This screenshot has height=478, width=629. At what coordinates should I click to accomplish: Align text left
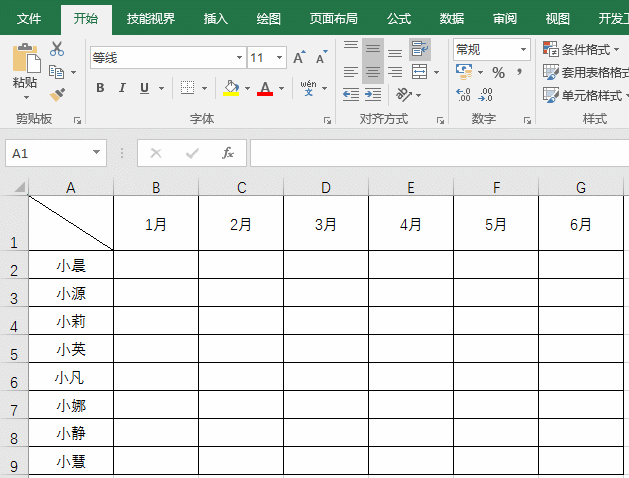pyautogui.click(x=351, y=72)
